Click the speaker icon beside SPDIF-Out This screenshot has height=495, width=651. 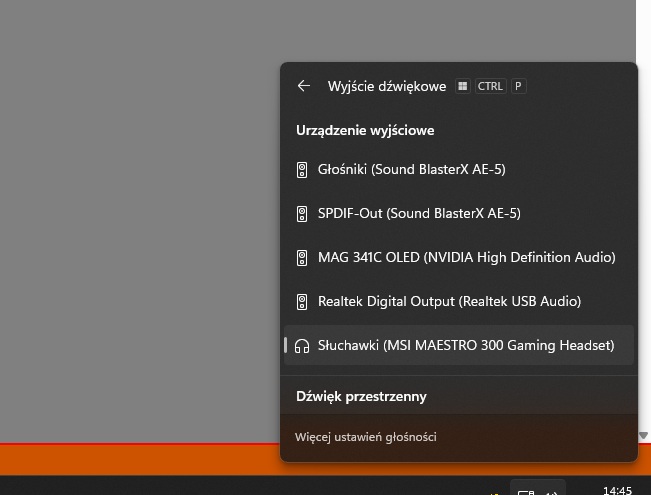tap(302, 214)
